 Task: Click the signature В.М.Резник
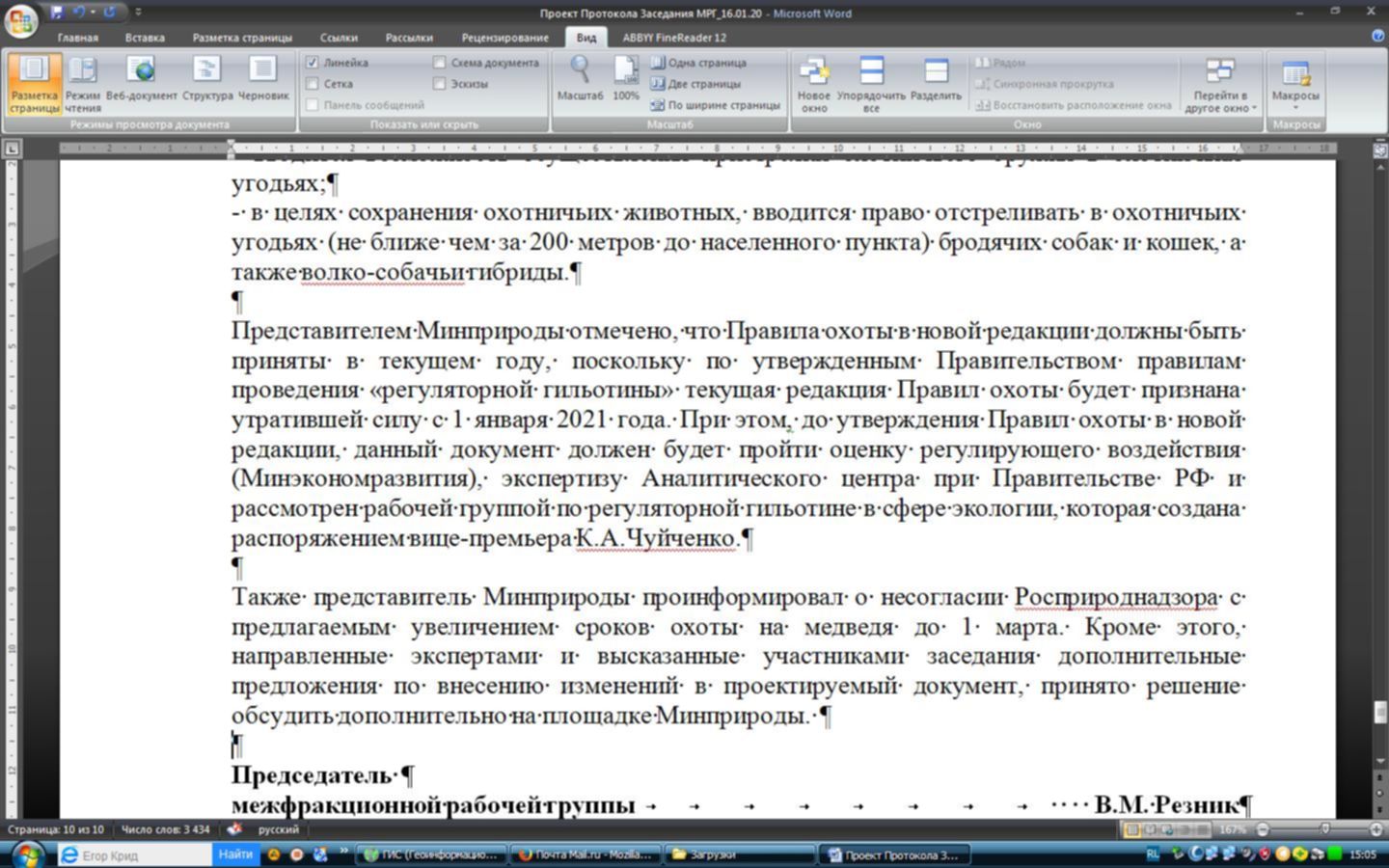point(1167,804)
